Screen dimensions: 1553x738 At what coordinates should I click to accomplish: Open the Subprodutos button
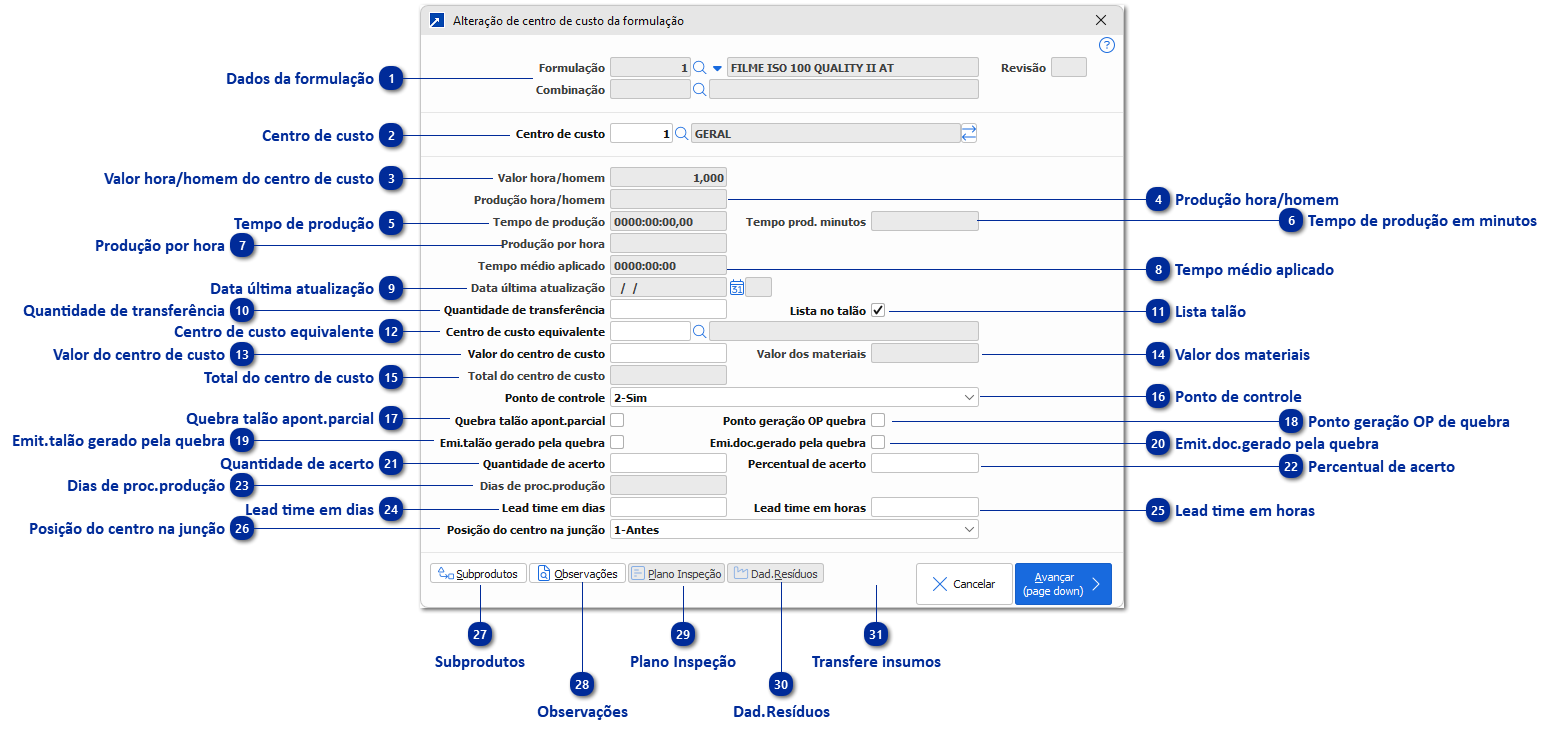click(478, 574)
